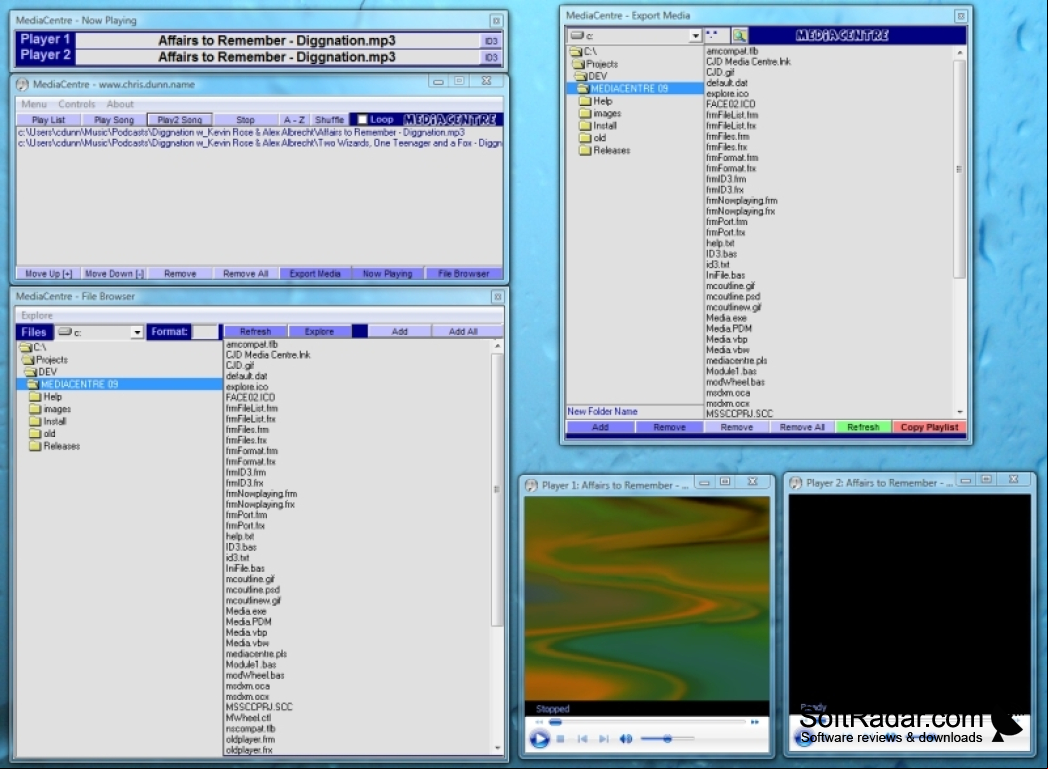Start playback in the Player 1 window
1048x769 pixels.
pyautogui.click(x=539, y=739)
